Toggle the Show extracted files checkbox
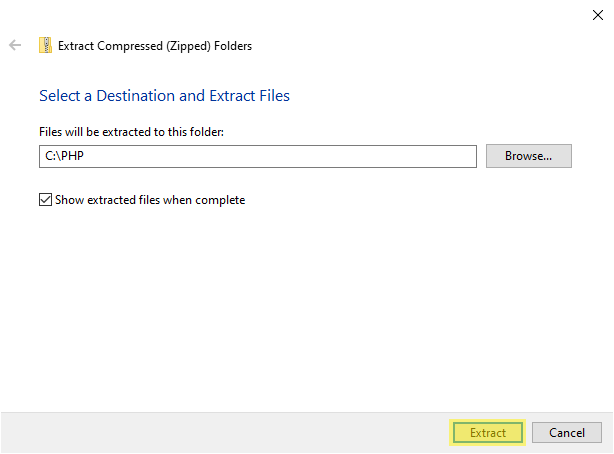 pos(45,200)
